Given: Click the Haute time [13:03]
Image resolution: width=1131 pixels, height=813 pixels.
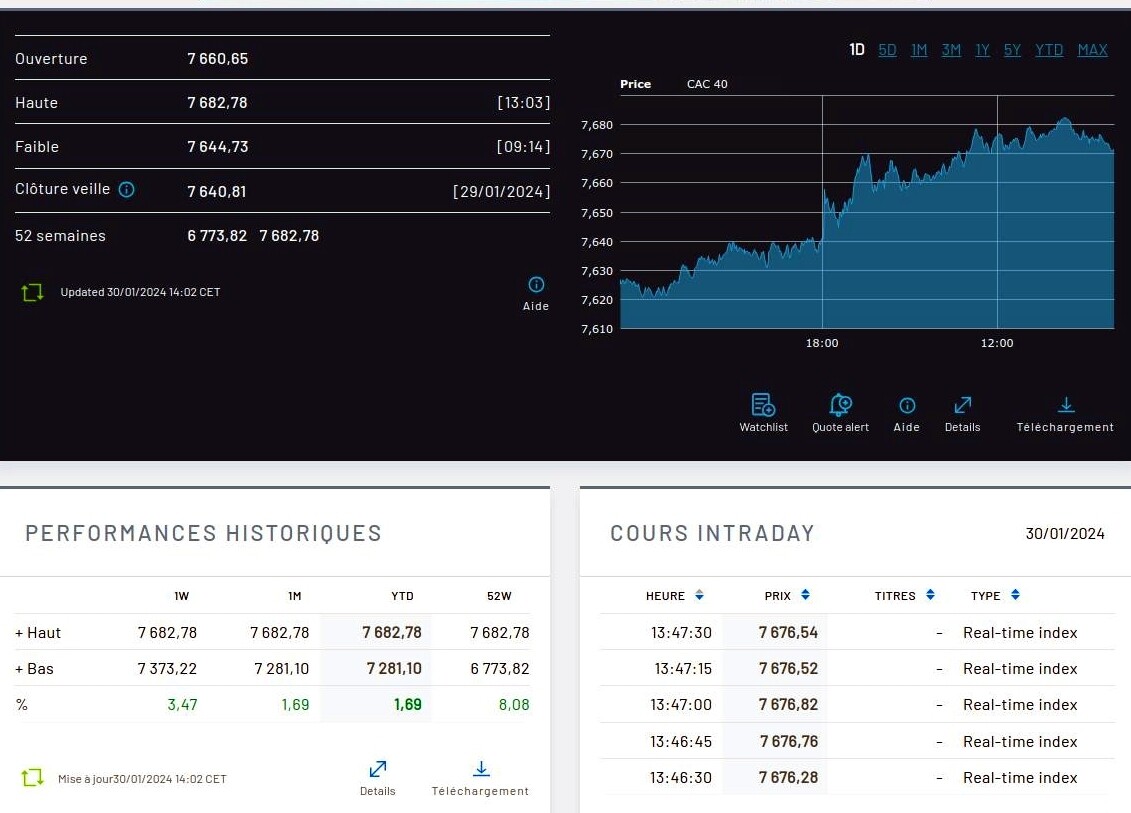Looking at the screenshot, I should [524, 102].
